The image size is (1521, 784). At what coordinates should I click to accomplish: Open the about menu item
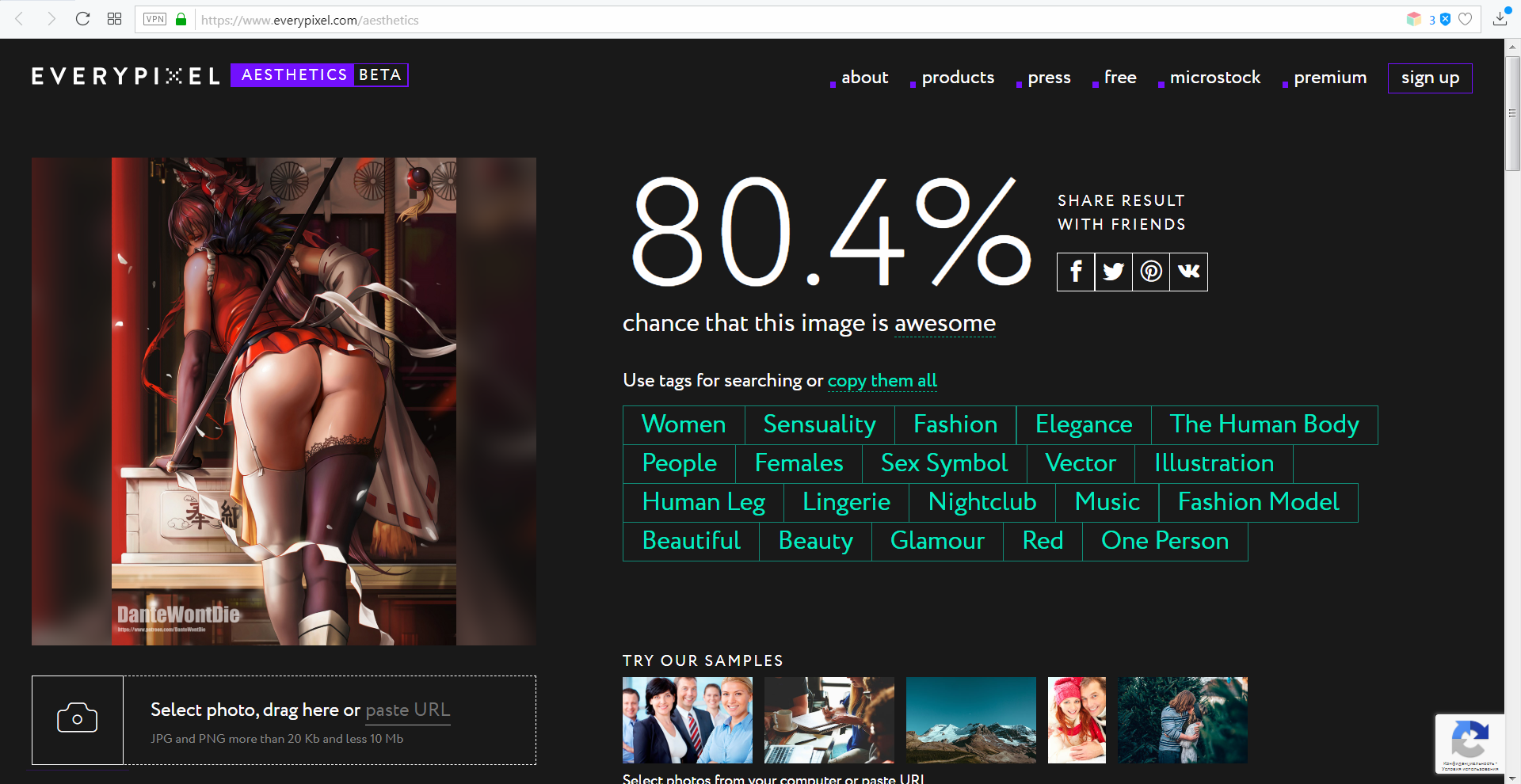864,78
